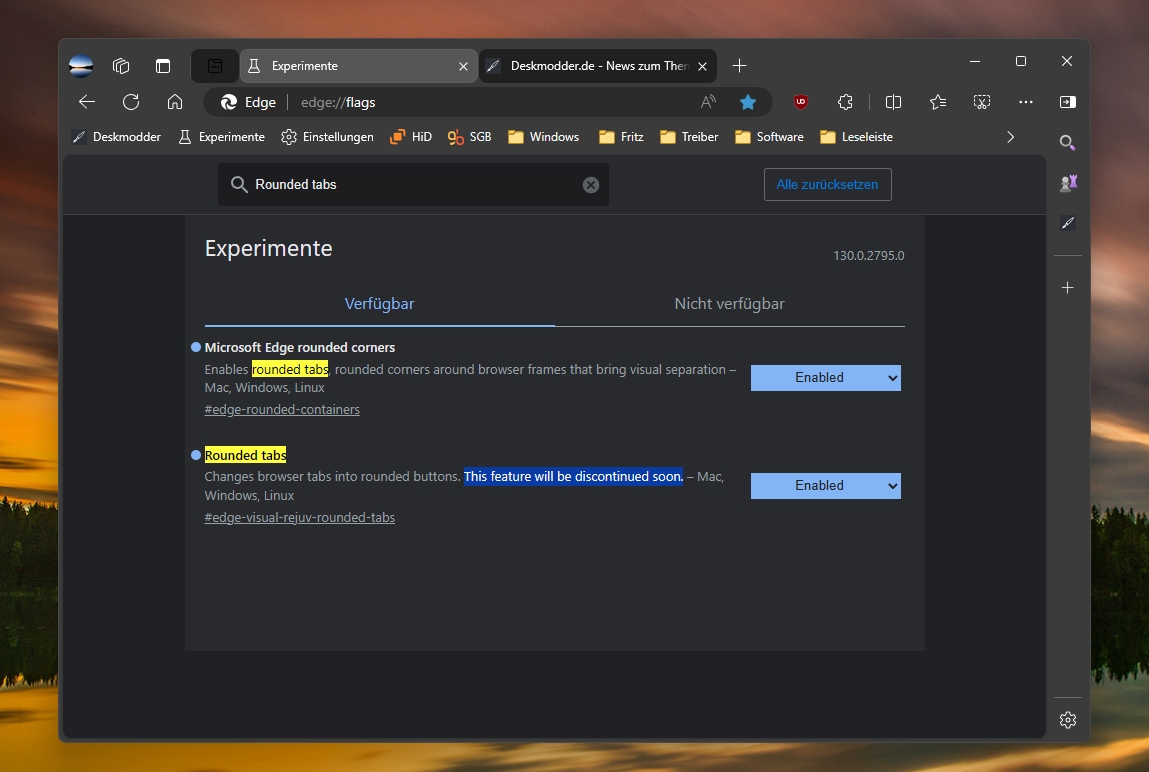This screenshot has height=772, width=1149.
Task: Add a sidebar app with plus
Action: tap(1068, 288)
